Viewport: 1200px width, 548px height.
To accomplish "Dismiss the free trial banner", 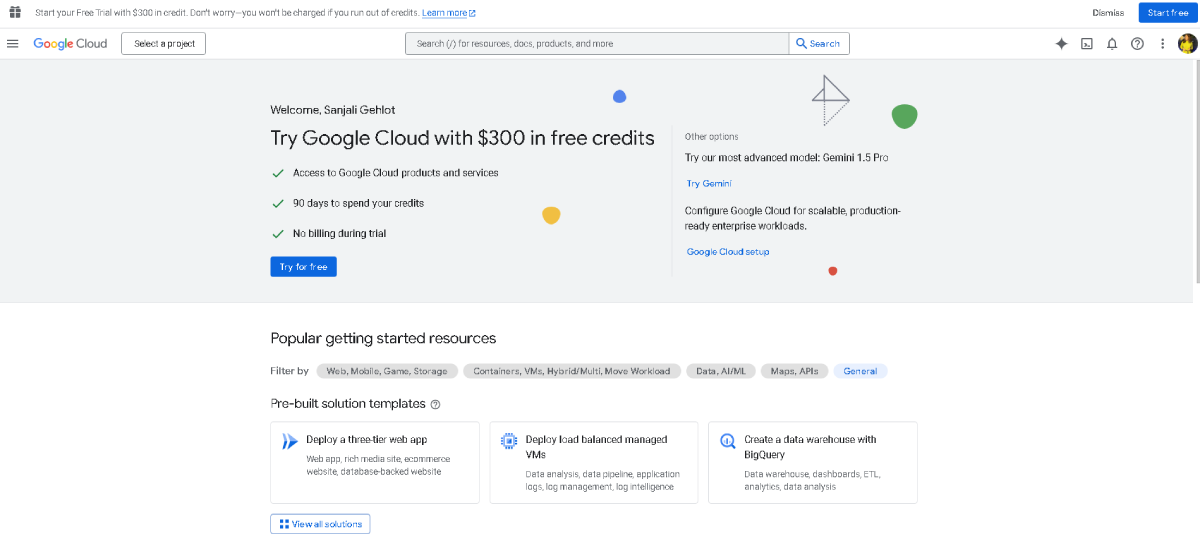I will [x=1108, y=13].
